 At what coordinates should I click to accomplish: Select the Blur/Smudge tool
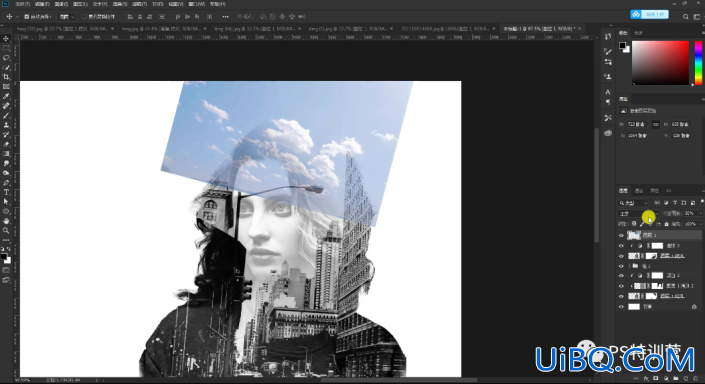point(6,163)
